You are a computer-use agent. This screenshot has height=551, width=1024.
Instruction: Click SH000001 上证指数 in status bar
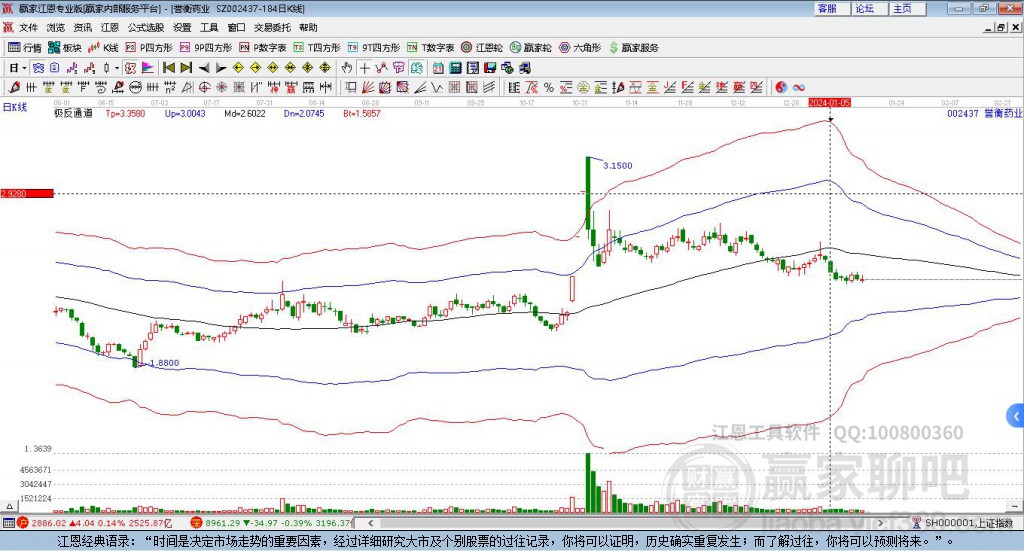[969, 523]
